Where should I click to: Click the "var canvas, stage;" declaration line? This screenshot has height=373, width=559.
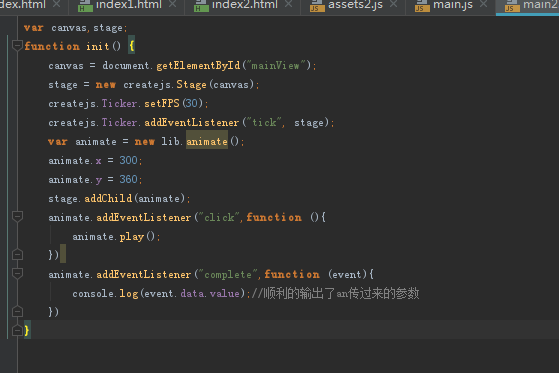tap(75, 27)
